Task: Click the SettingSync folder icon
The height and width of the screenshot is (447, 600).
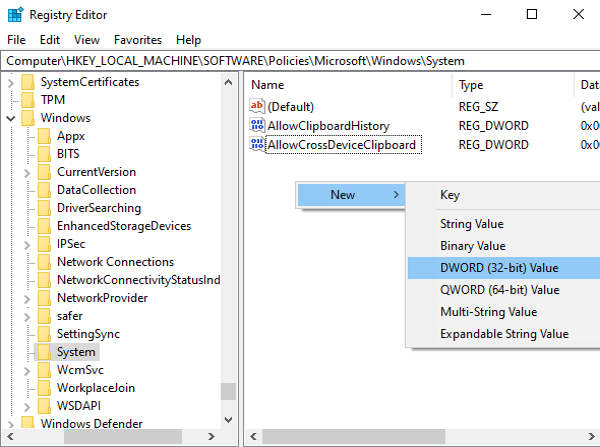Action: pos(44,333)
